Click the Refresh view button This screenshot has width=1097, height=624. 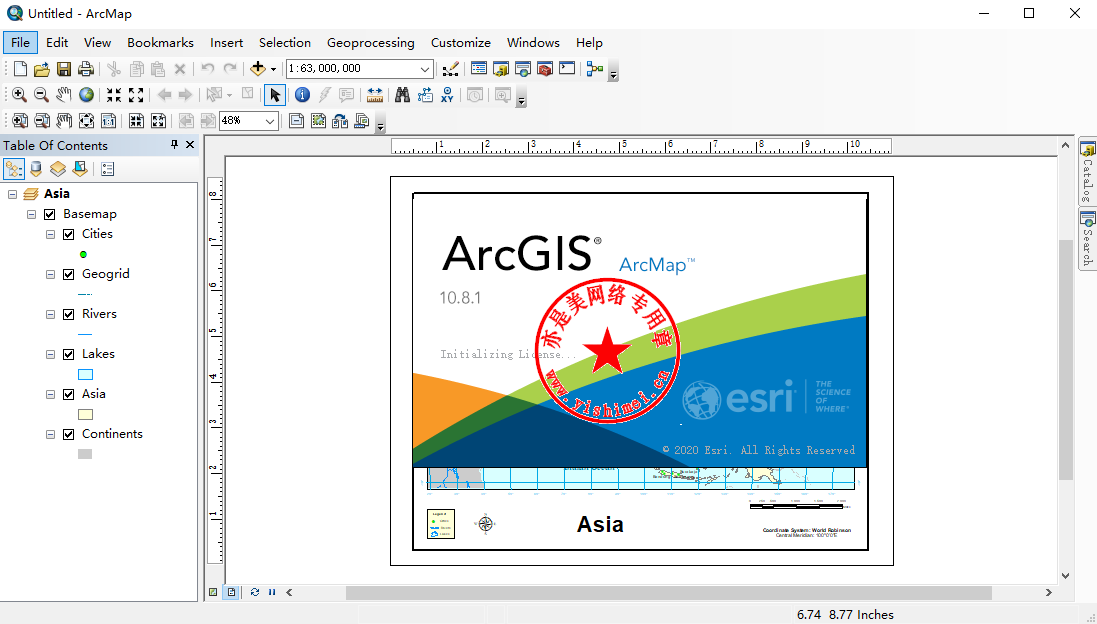tap(255, 592)
